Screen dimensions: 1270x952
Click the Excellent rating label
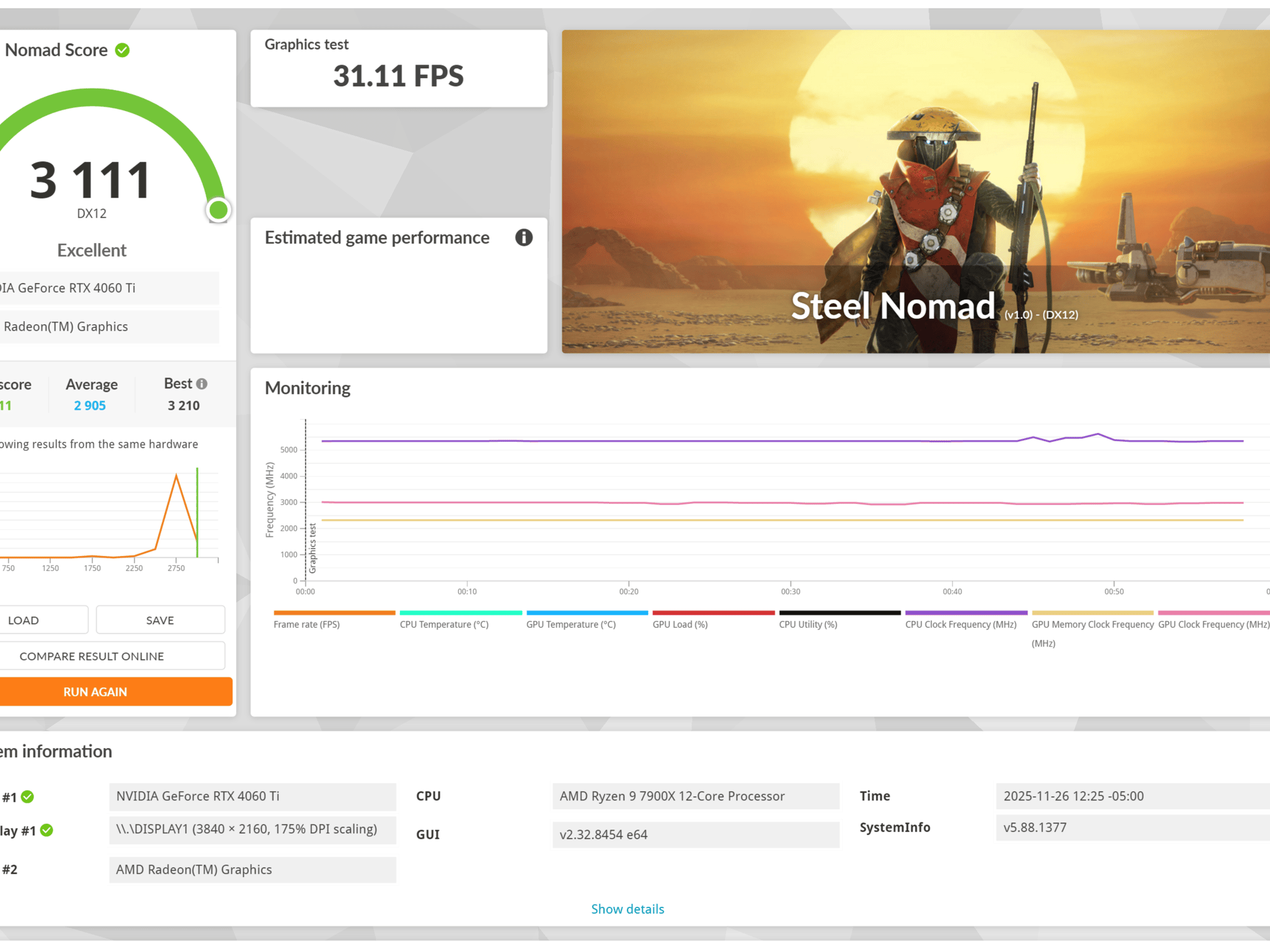tap(92, 250)
